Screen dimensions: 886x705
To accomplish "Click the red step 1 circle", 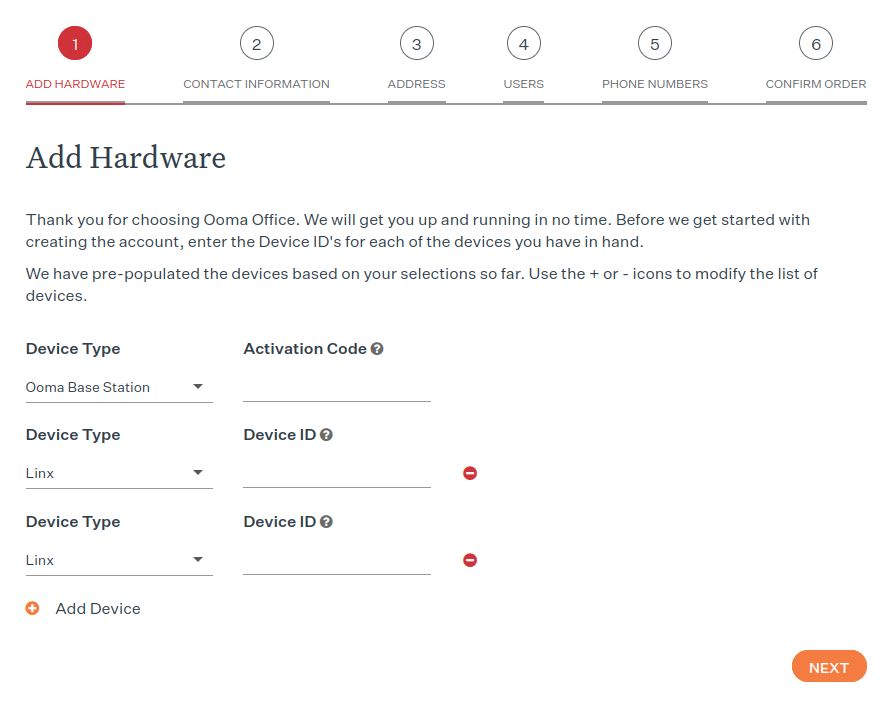I will coord(75,43).
